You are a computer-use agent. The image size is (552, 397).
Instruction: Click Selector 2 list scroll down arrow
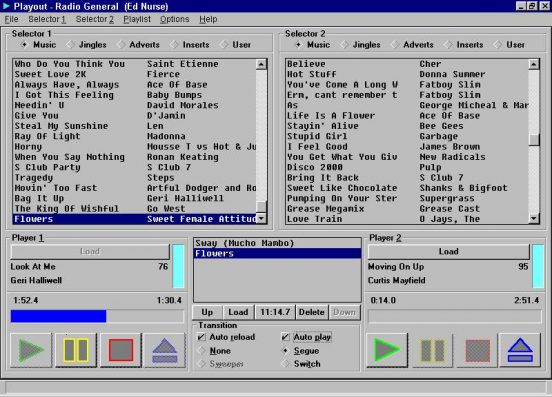click(x=534, y=218)
